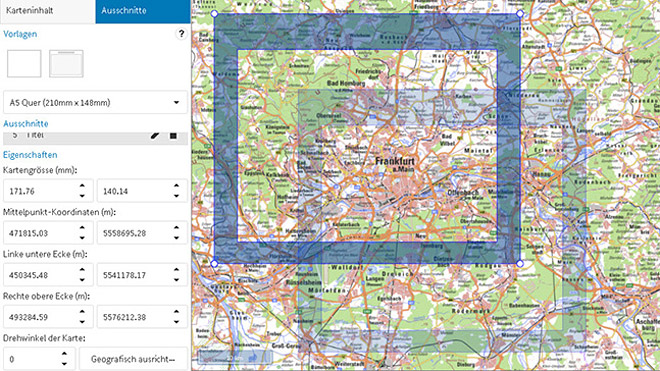Select the bottom-left corner handle of the map frame
The height and width of the screenshot is (371, 660).
[214, 264]
